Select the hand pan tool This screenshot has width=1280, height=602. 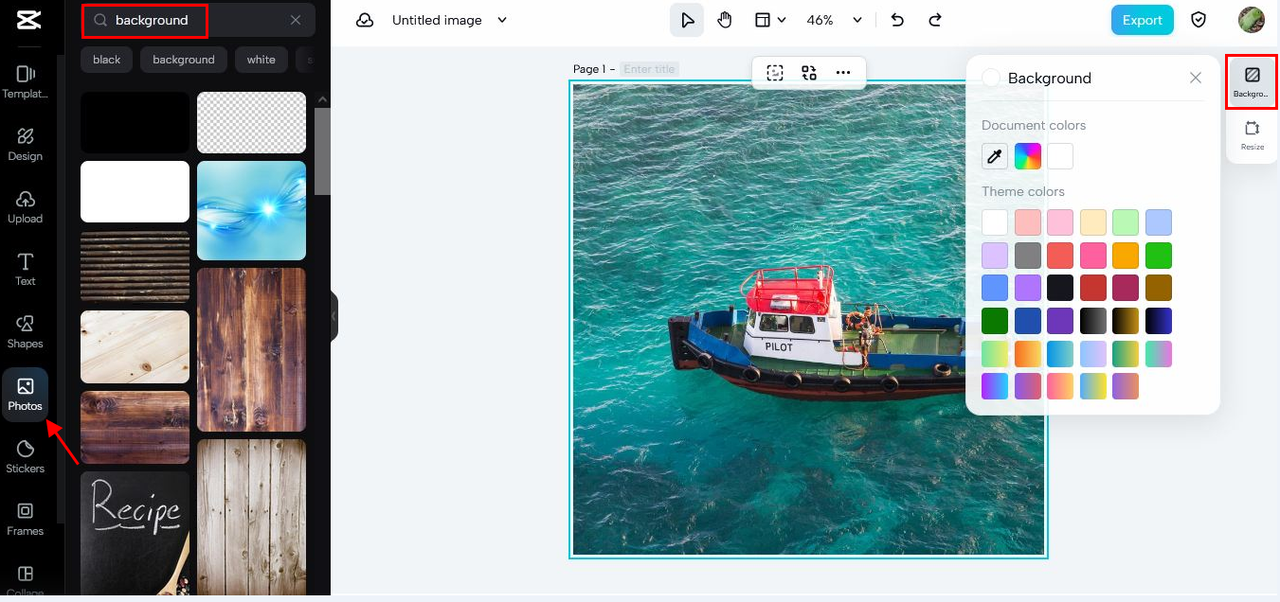(x=725, y=20)
